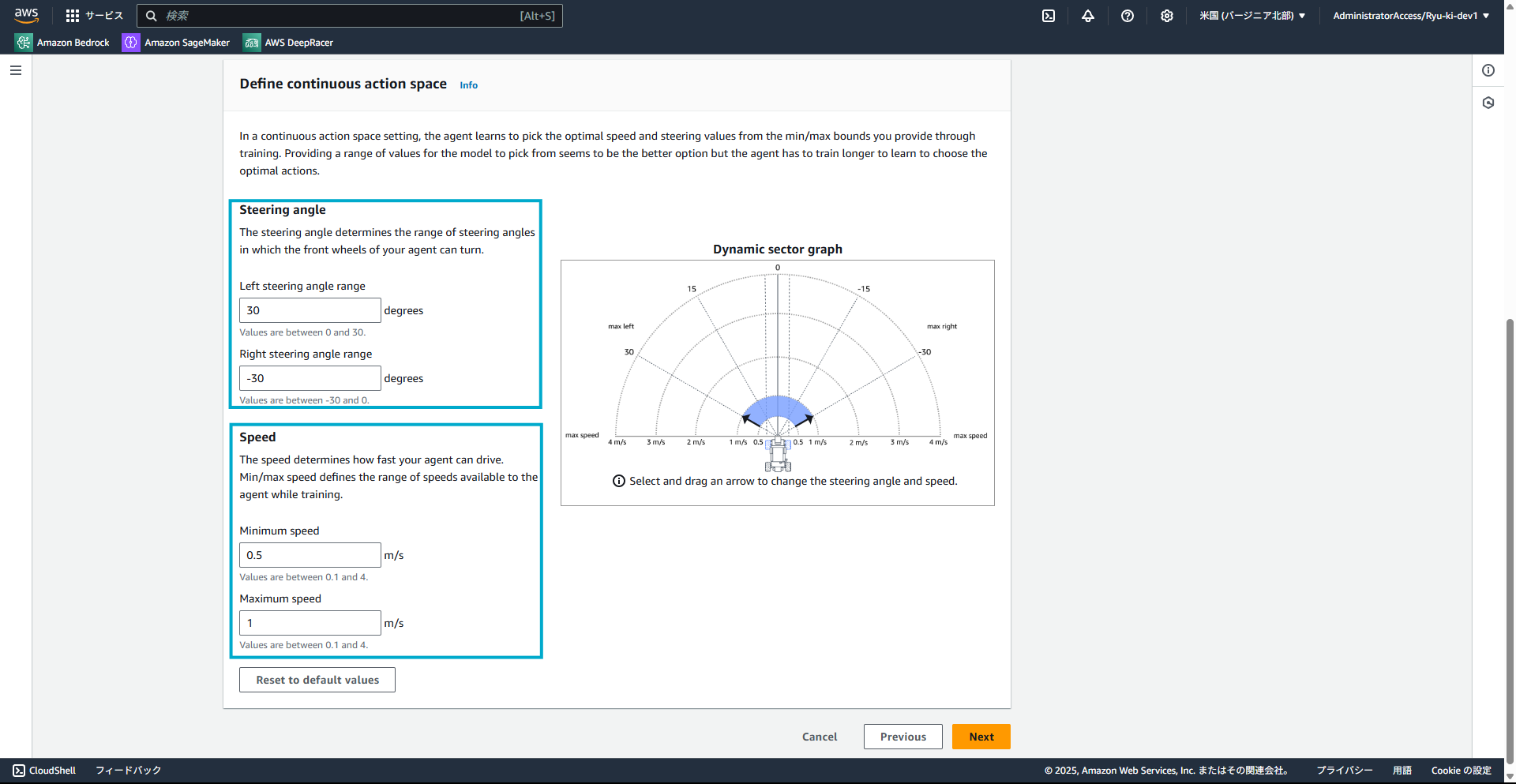Viewport: 1516px width, 784px height.
Task: Click the sector graph info circle icon
Action: click(619, 482)
